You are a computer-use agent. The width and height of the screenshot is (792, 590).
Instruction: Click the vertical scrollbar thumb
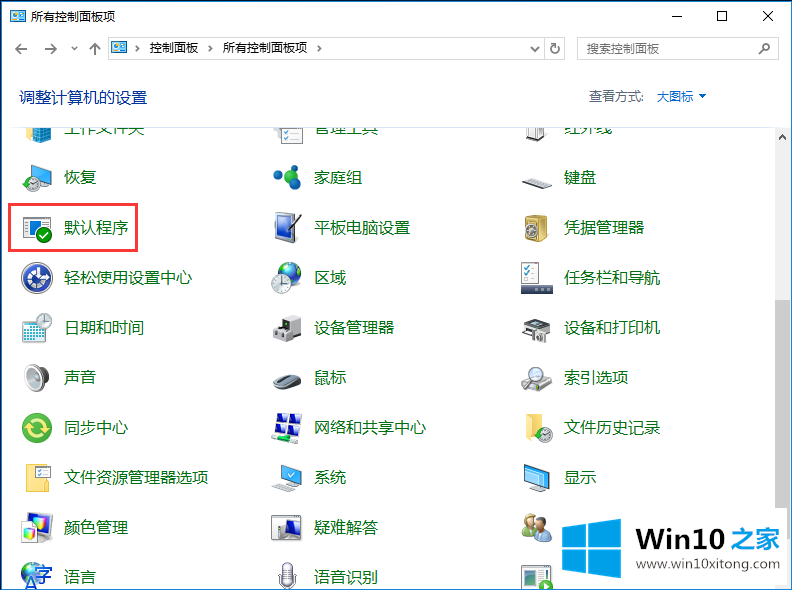click(x=782, y=404)
